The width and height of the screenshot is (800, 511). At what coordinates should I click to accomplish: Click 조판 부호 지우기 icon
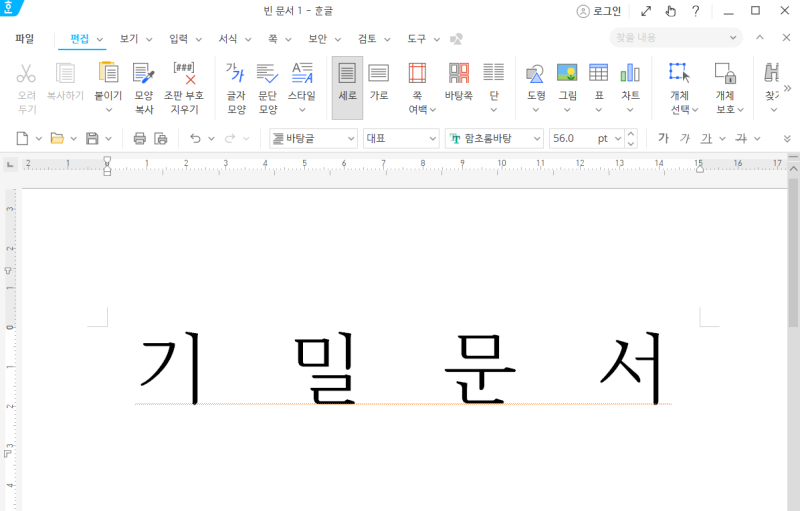pyautogui.click(x=184, y=73)
